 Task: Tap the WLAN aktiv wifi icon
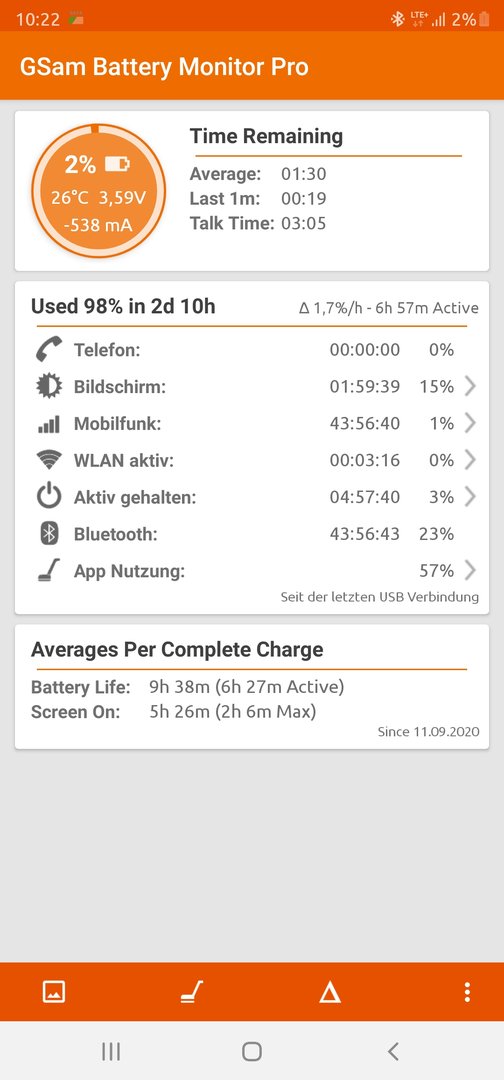(49, 460)
